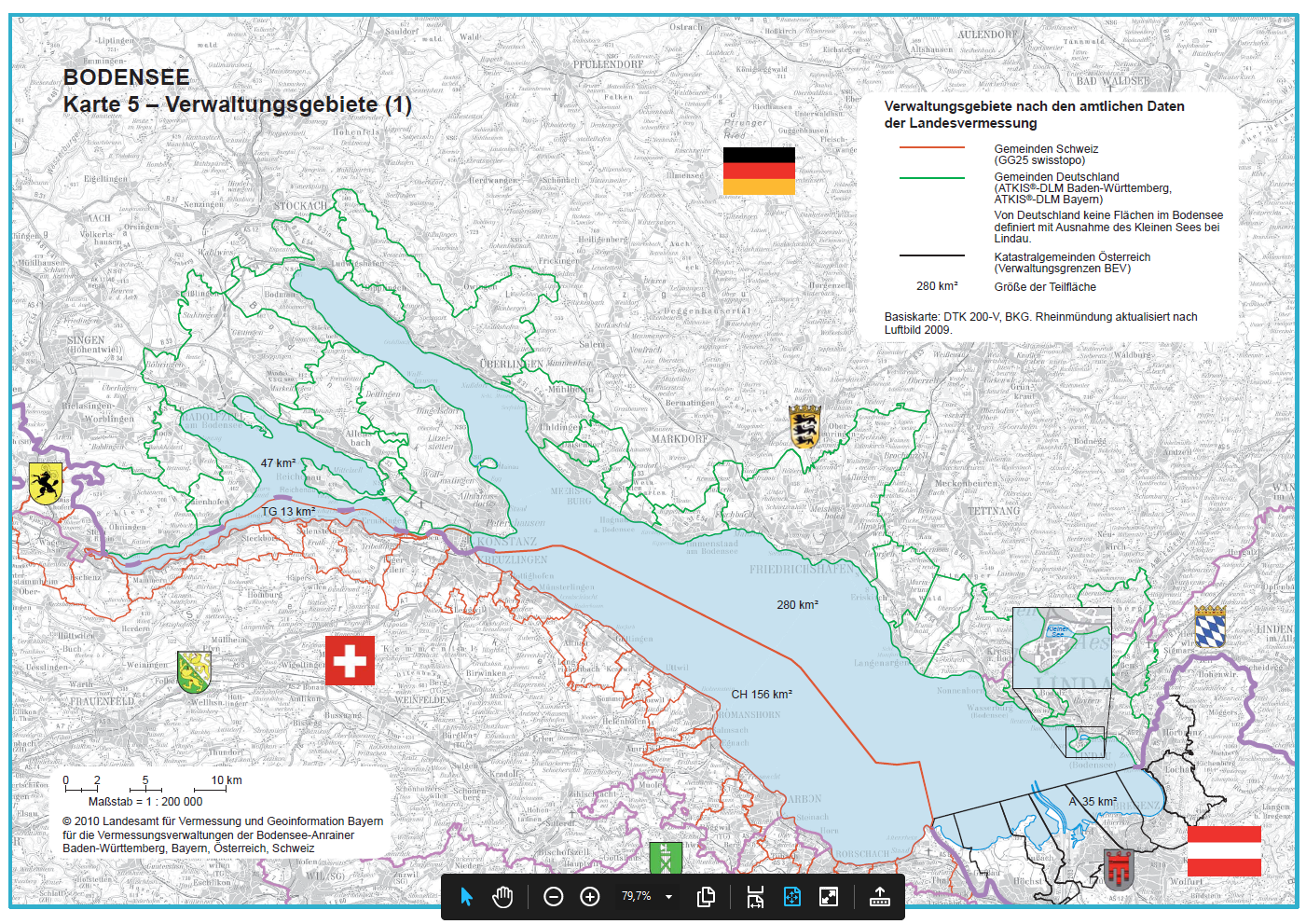The height and width of the screenshot is (924, 1306).
Task: Click the German flag on the map
Action: pyautogui.click(x=759, y=171)
